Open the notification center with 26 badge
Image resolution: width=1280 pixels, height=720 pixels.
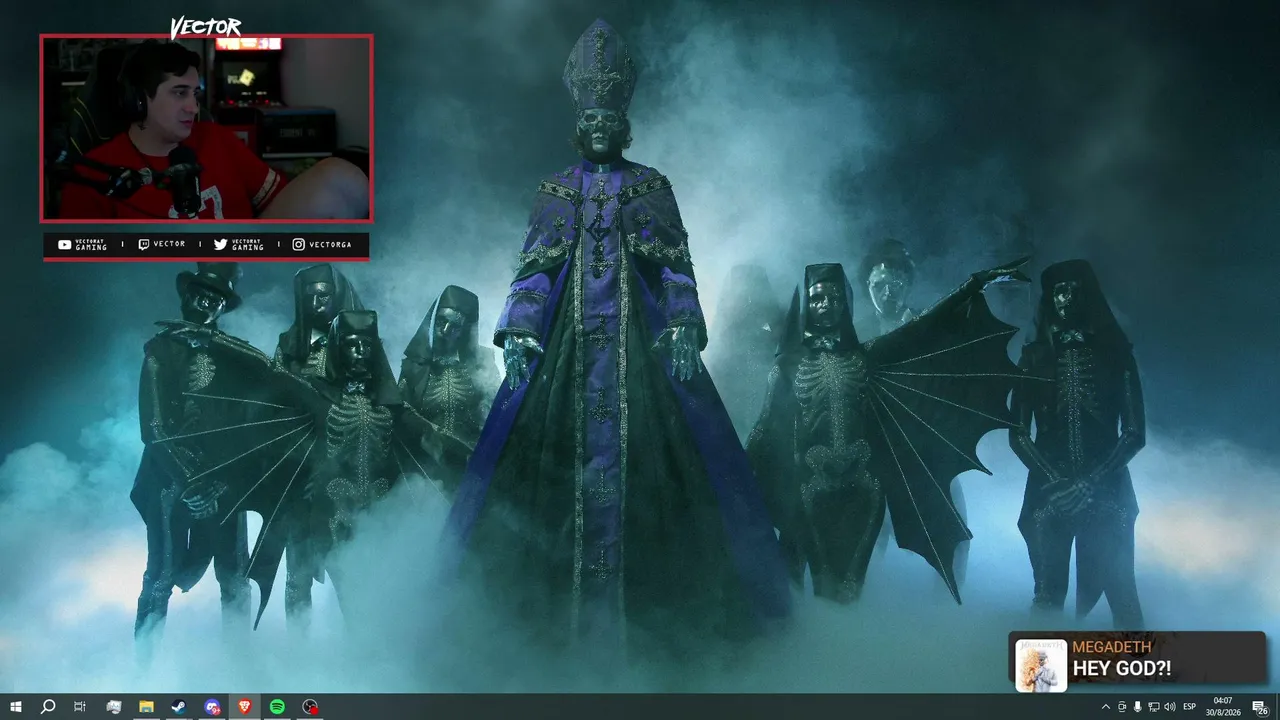[x=1260, y=707]
